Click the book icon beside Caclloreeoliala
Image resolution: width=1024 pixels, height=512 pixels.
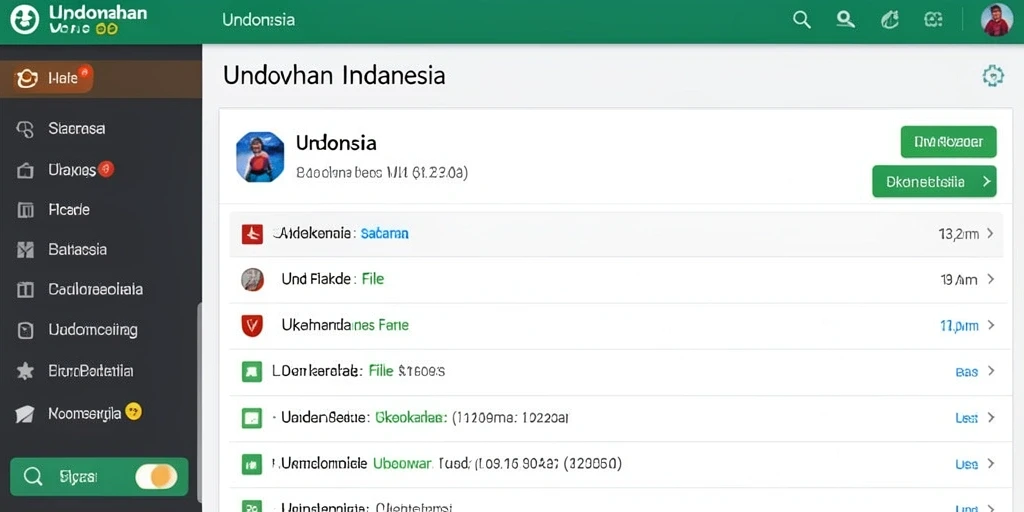[25, 290]
